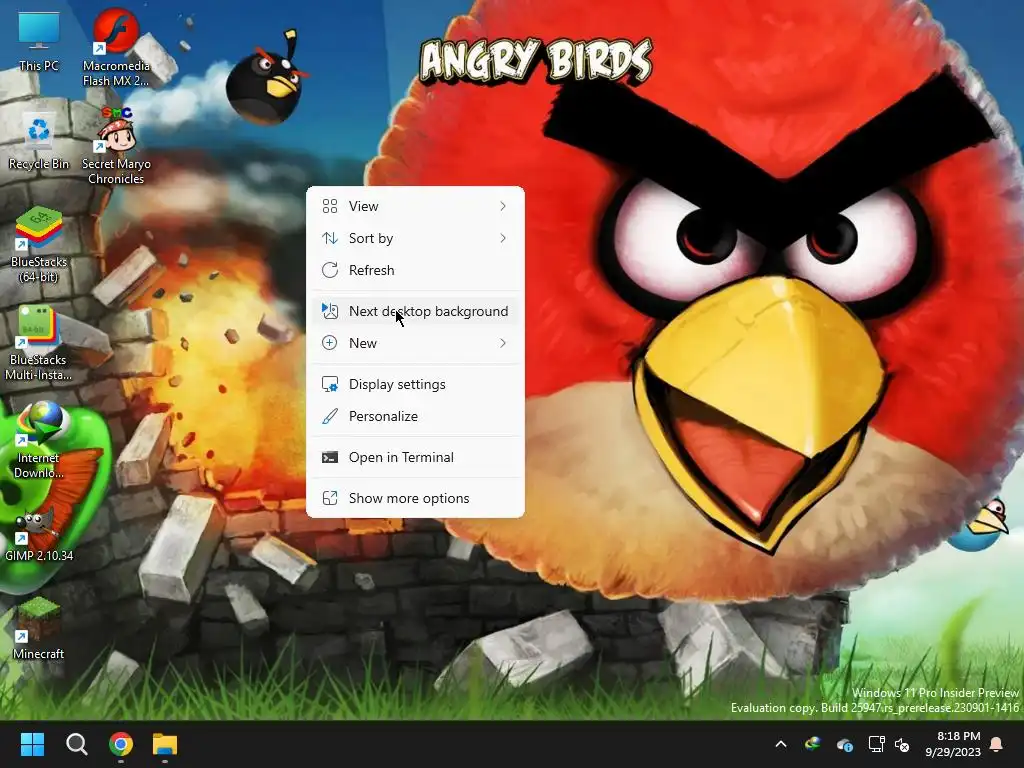The width and height of the screenshot is (1024, 768).
Task: Expand the View submenu chevron
Action: coord(502,206)
